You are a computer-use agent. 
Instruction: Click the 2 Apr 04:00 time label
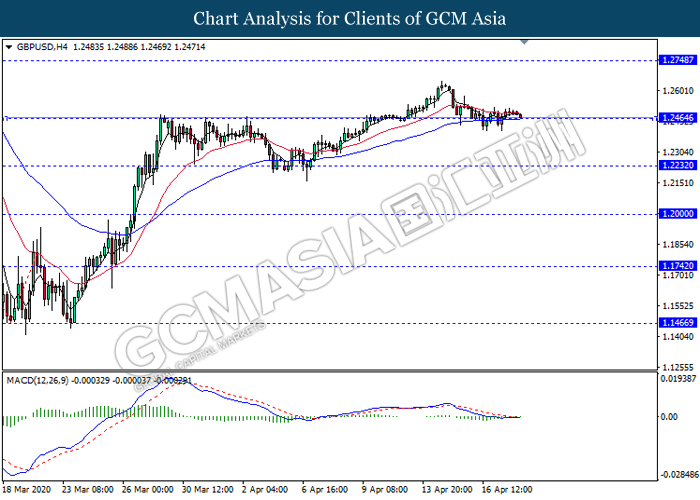[265, 490]
